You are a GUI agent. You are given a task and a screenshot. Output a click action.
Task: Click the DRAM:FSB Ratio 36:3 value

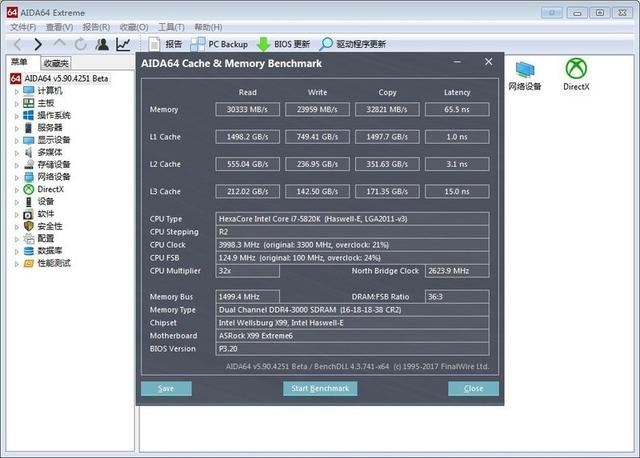pos(457,297)
